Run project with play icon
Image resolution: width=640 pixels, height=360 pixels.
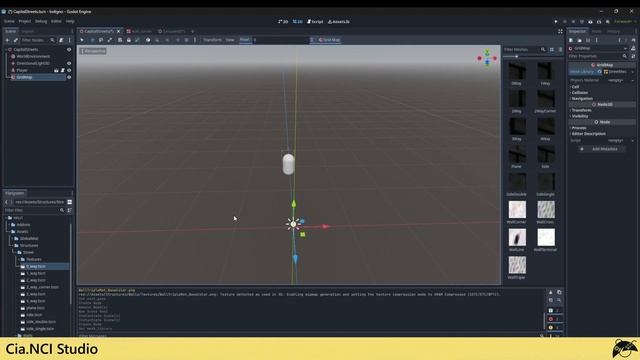tap(556, 22)
